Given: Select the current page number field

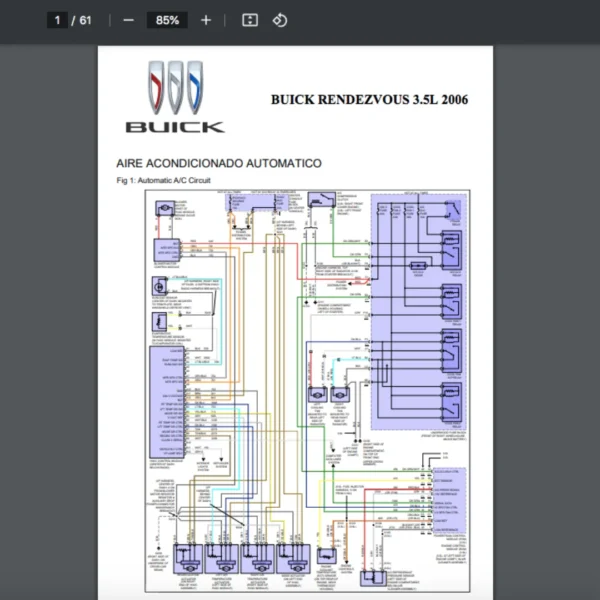Looking at the screenshot, I should 59,20.
